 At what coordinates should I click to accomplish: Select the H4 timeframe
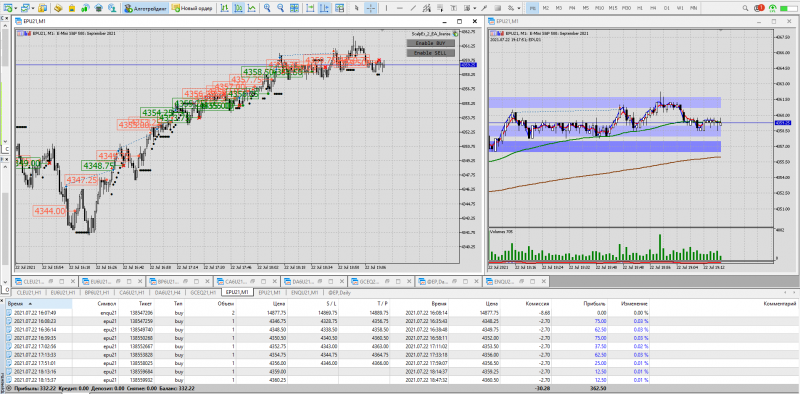tap(653, 8)
